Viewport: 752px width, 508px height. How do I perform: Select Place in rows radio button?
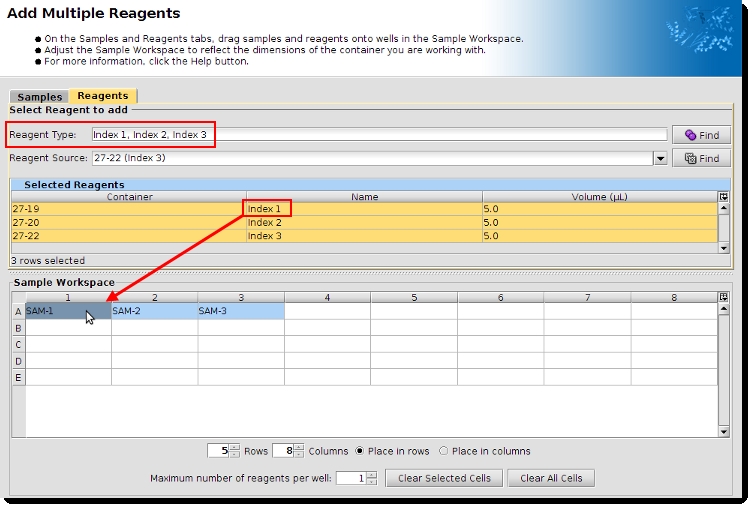click(x=360, y=451)
